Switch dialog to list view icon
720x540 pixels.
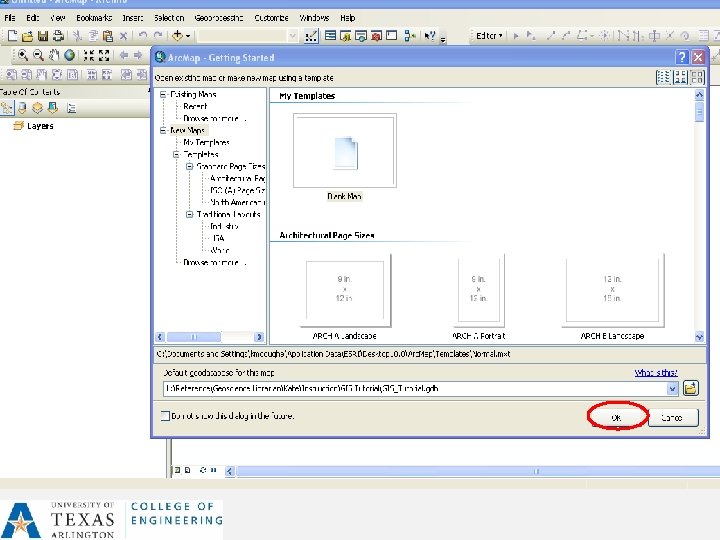click(x=664, y=77)
